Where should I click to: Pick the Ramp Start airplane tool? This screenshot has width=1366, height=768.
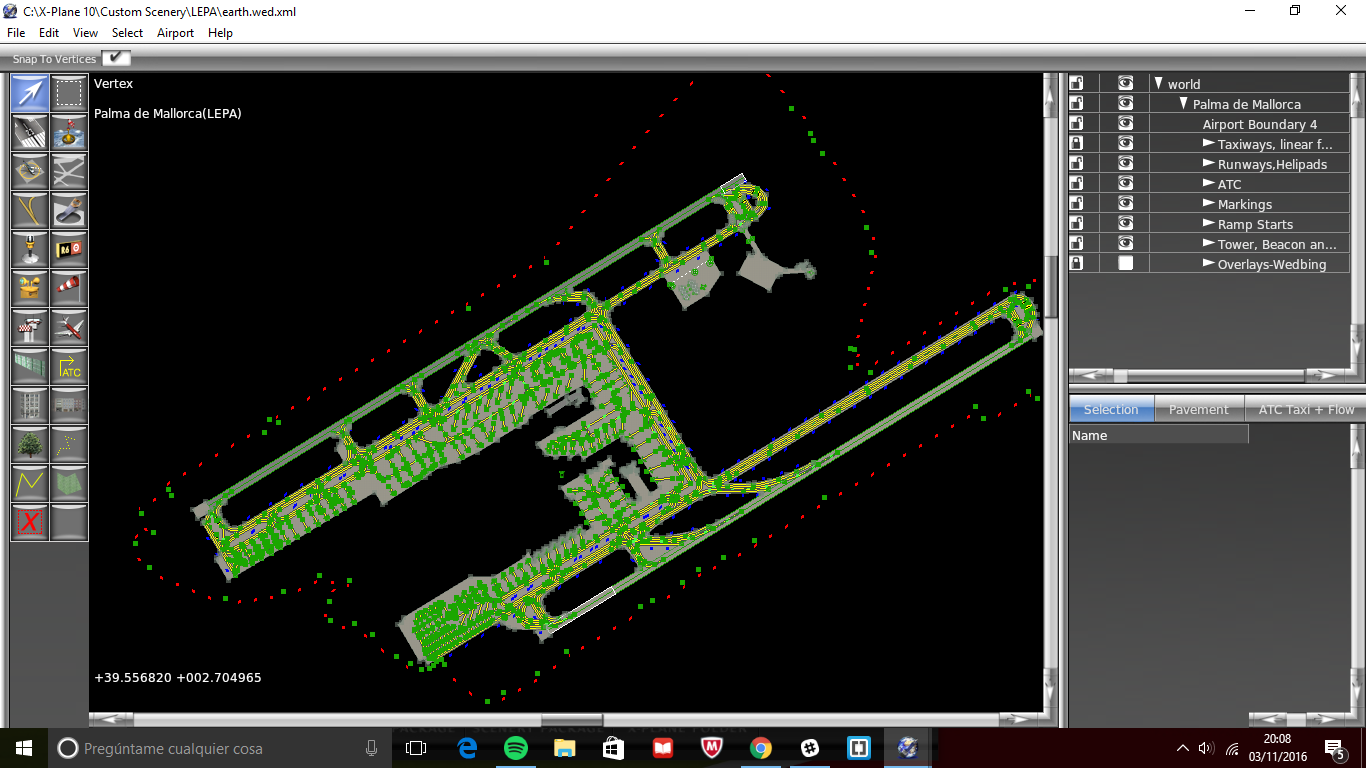click(x=69, y=328)
